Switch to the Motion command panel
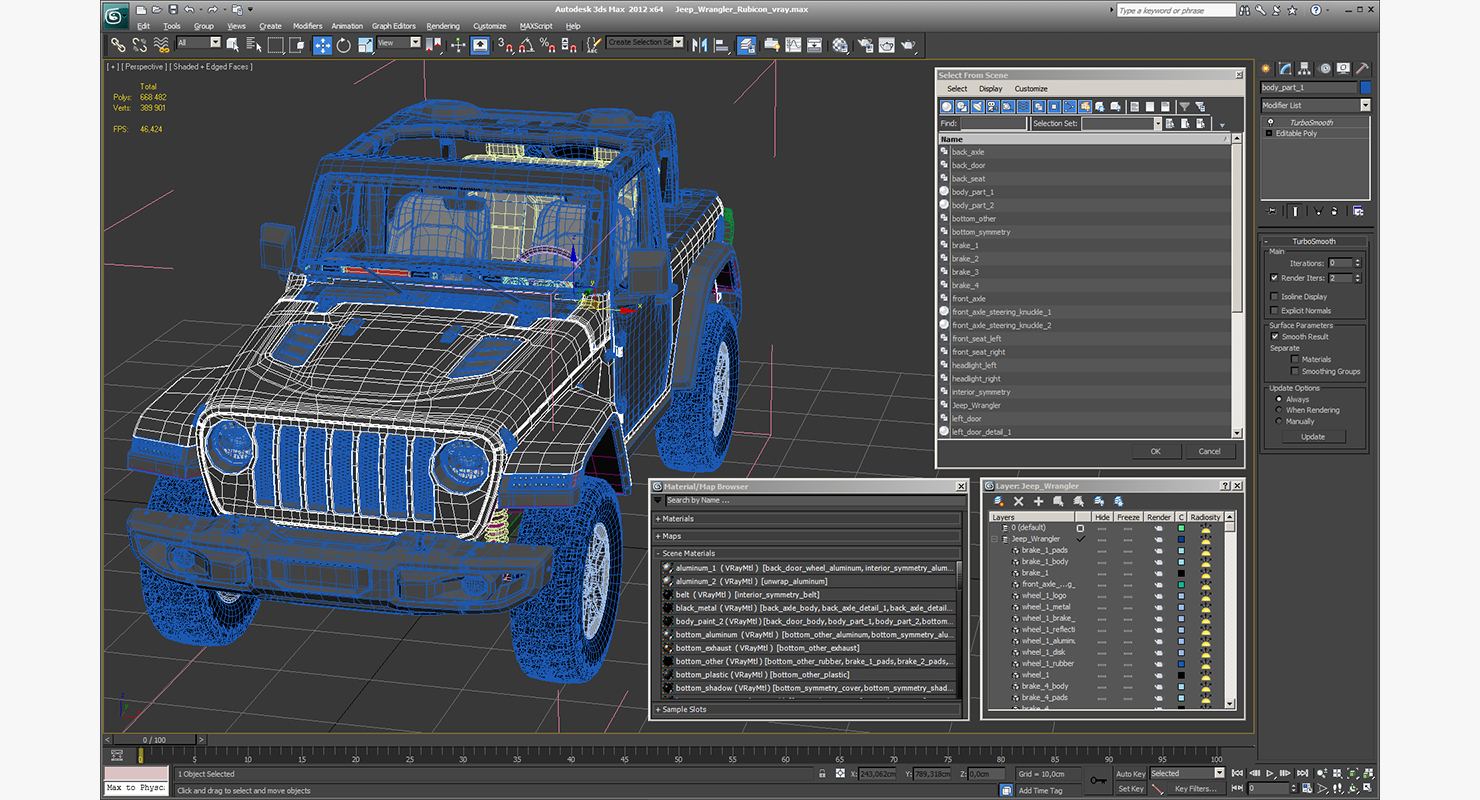Screen dimensions: 1480x800 1325,69
